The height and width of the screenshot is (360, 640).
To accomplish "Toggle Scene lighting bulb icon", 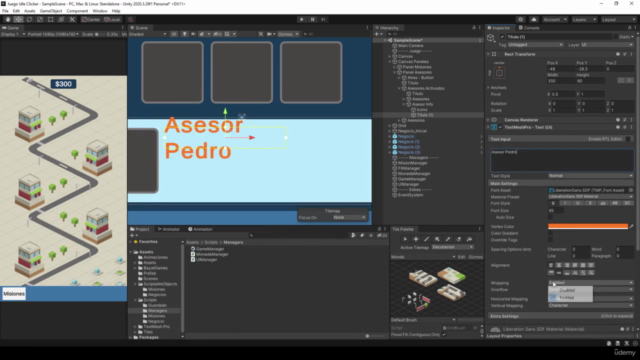I will 184,34.
